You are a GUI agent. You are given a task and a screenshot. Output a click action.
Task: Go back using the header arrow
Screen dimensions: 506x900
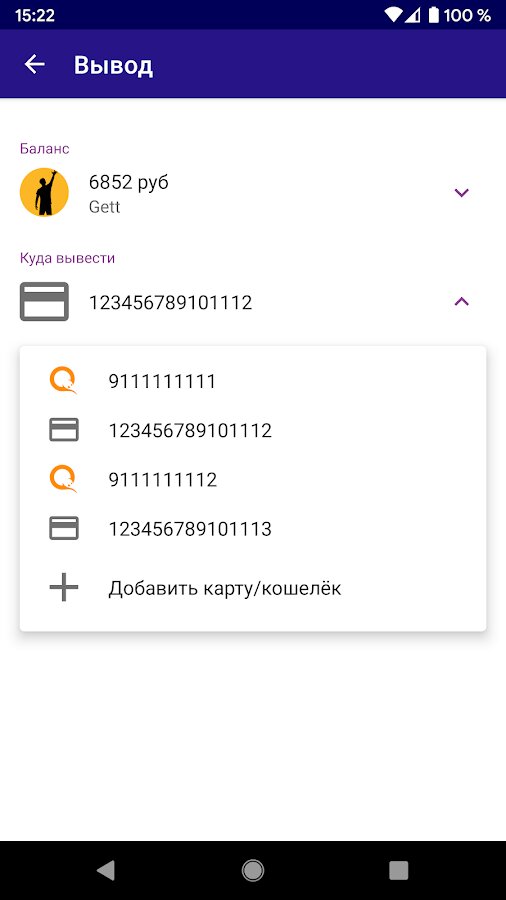34,64
